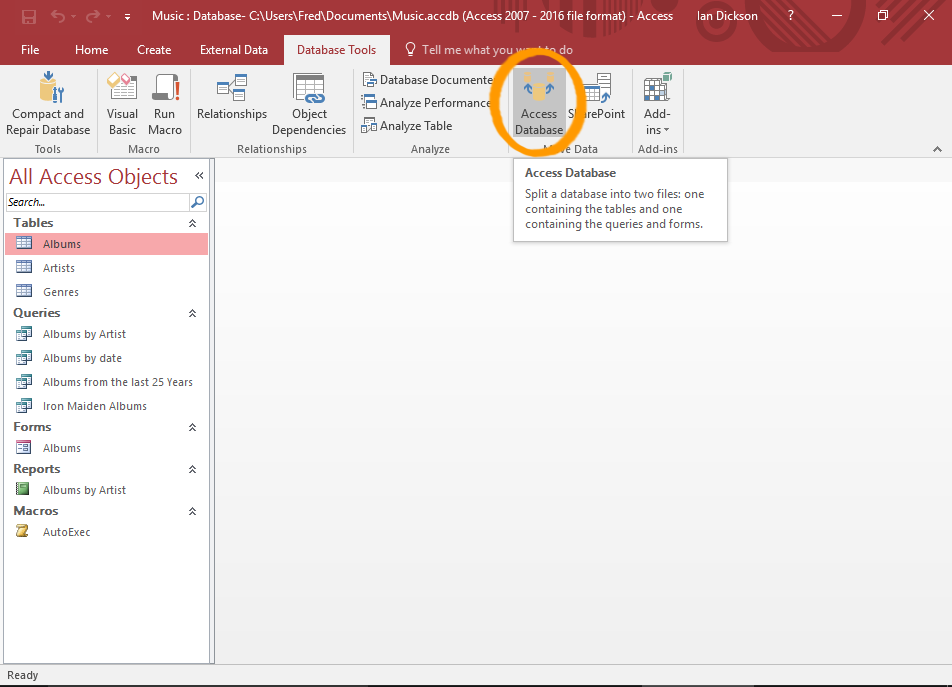
Task: Restore down the window
Action: point(883,16)
